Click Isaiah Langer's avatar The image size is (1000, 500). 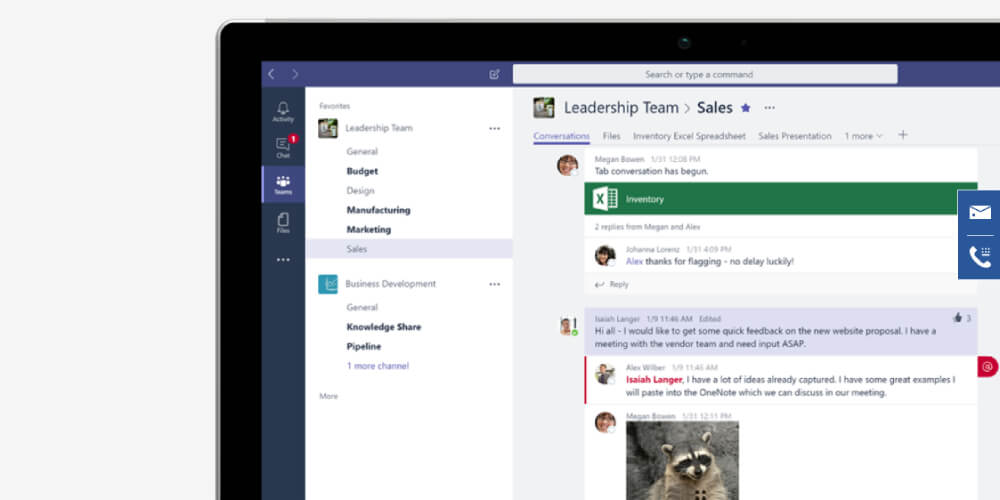pos(568,325)
